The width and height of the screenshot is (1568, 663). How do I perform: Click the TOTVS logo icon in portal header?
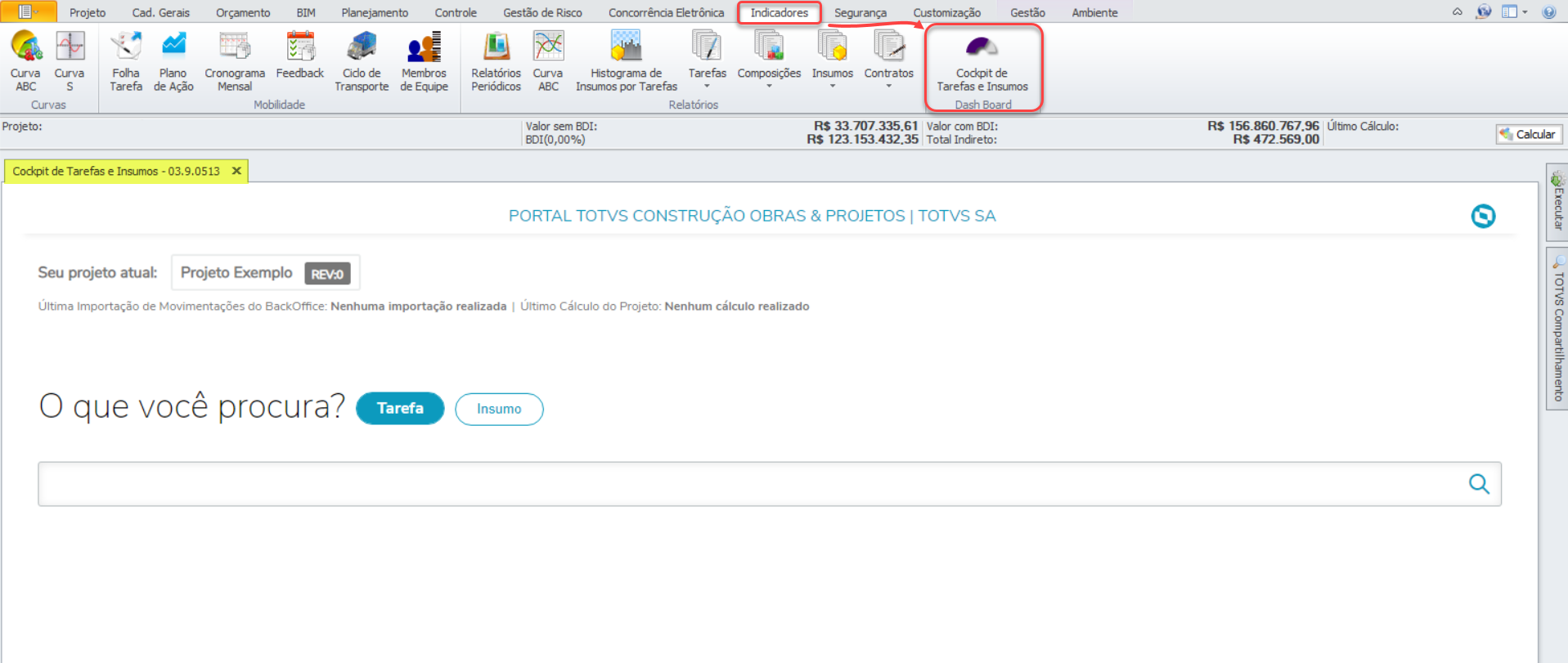point(1483,216)
